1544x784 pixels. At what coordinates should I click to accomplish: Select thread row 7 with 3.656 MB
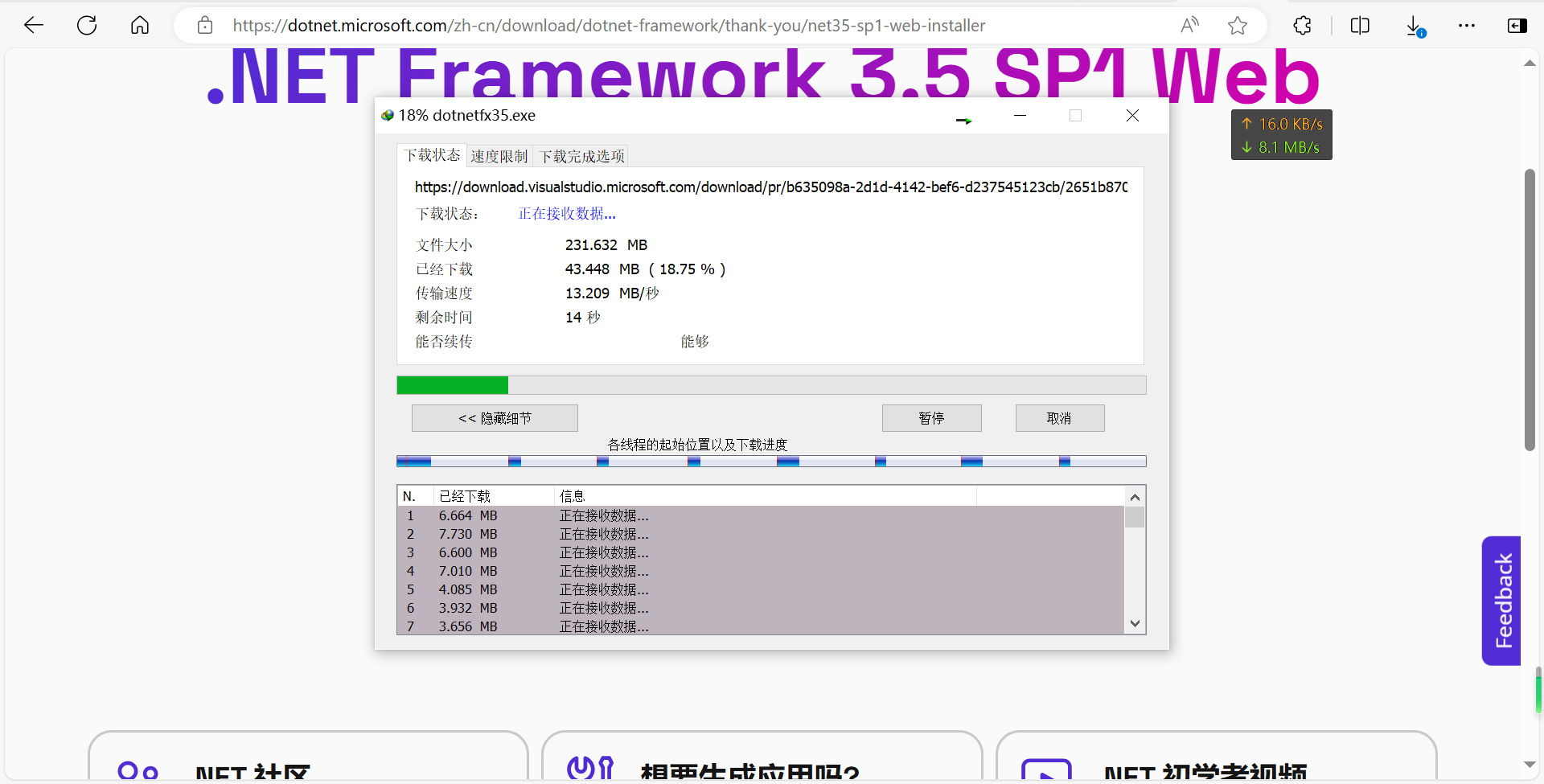pyautogui.click(x=761, y=626)
